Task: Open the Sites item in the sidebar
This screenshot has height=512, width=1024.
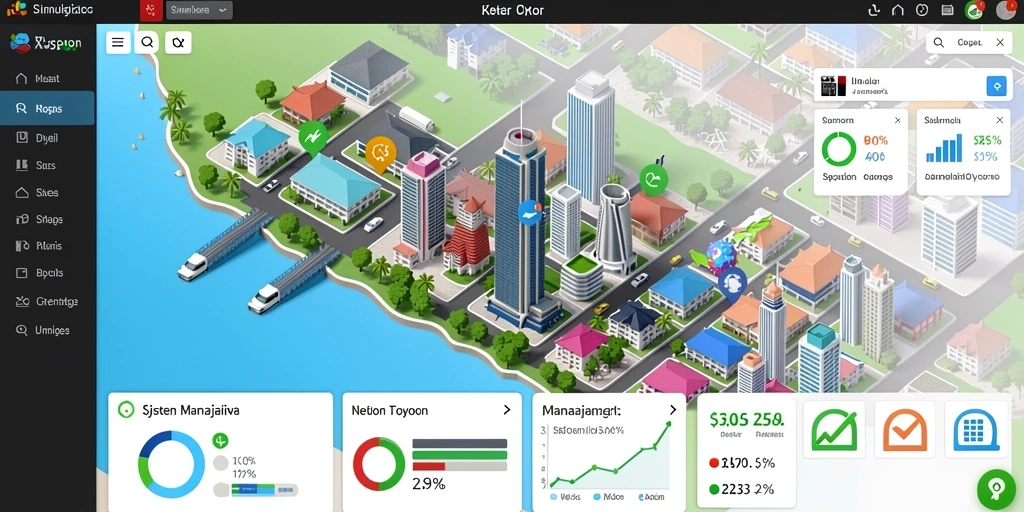Action: pyautogui.click(x=47, y=193)
